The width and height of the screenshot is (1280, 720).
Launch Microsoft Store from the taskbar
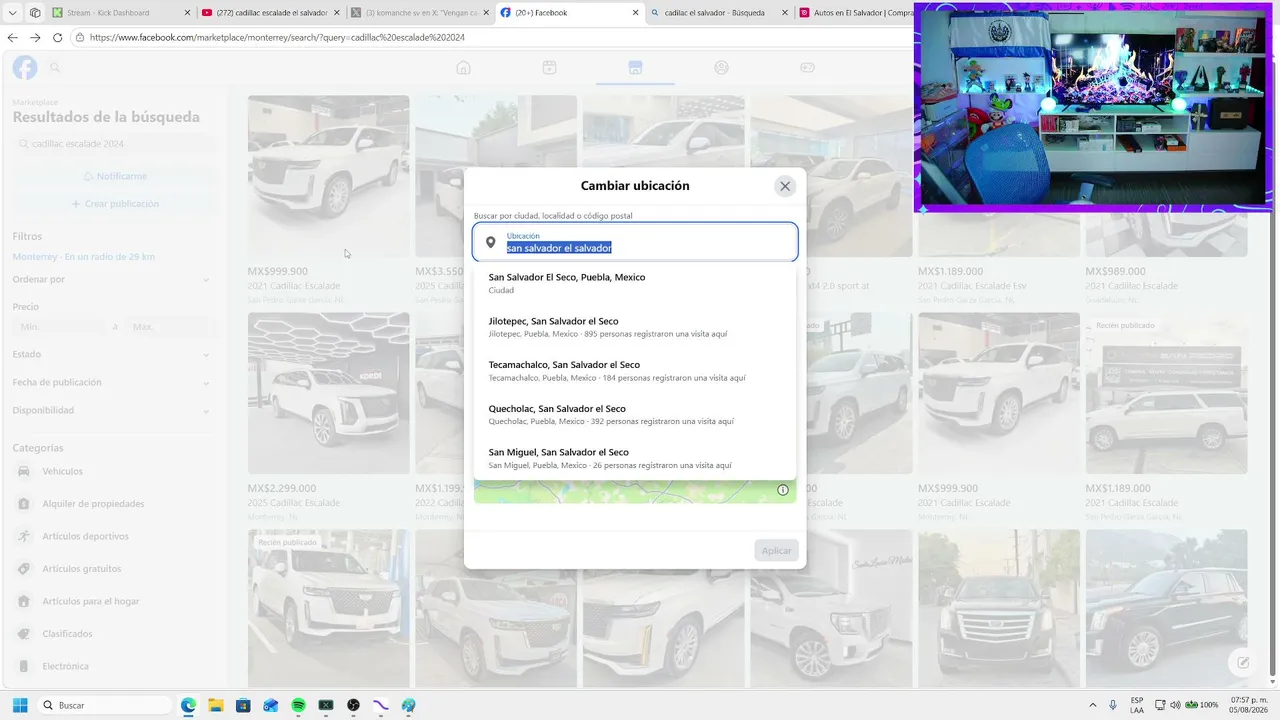click(243, 705)
